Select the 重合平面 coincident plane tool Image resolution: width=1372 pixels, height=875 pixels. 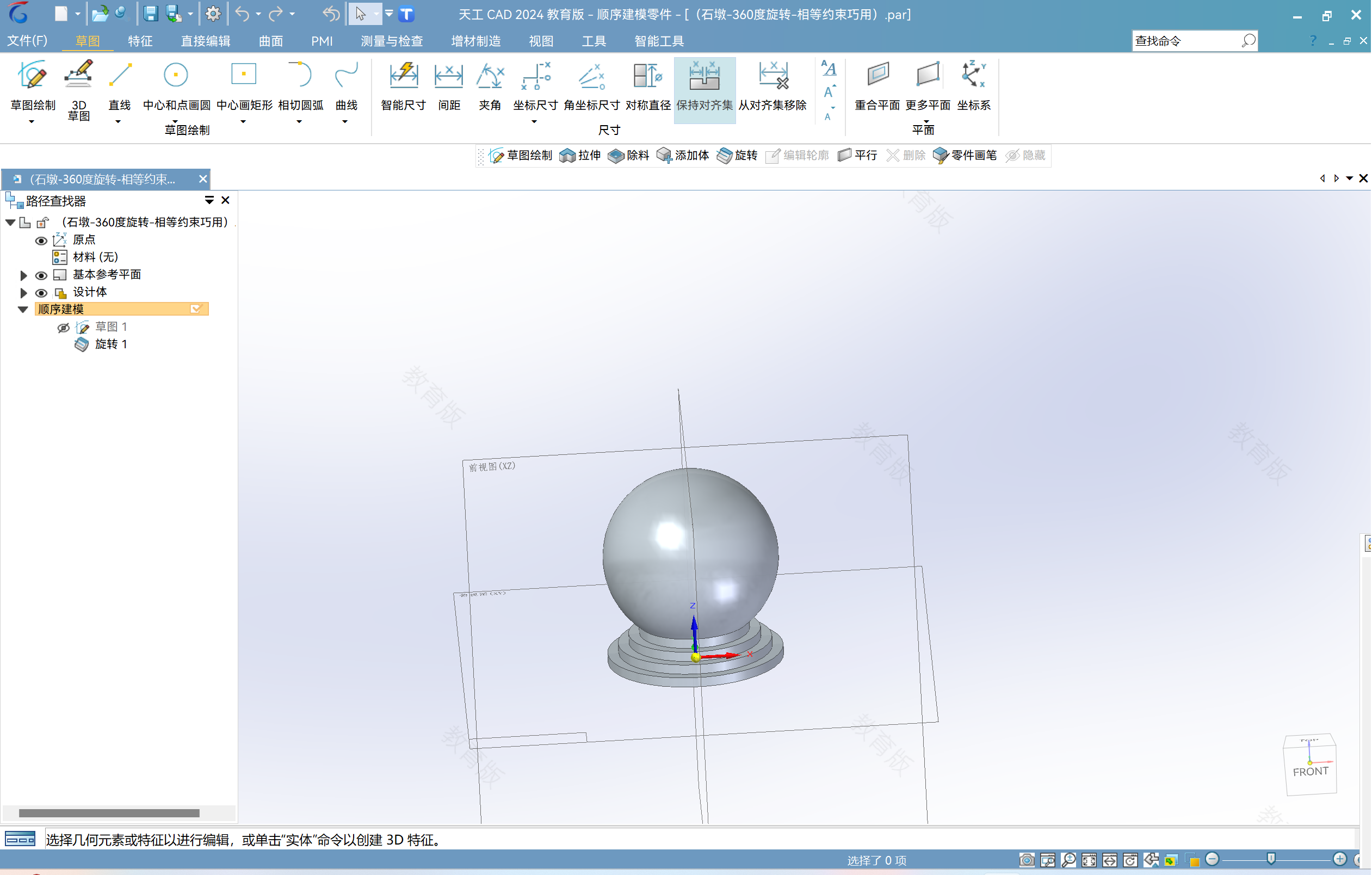tap(877, 85)
